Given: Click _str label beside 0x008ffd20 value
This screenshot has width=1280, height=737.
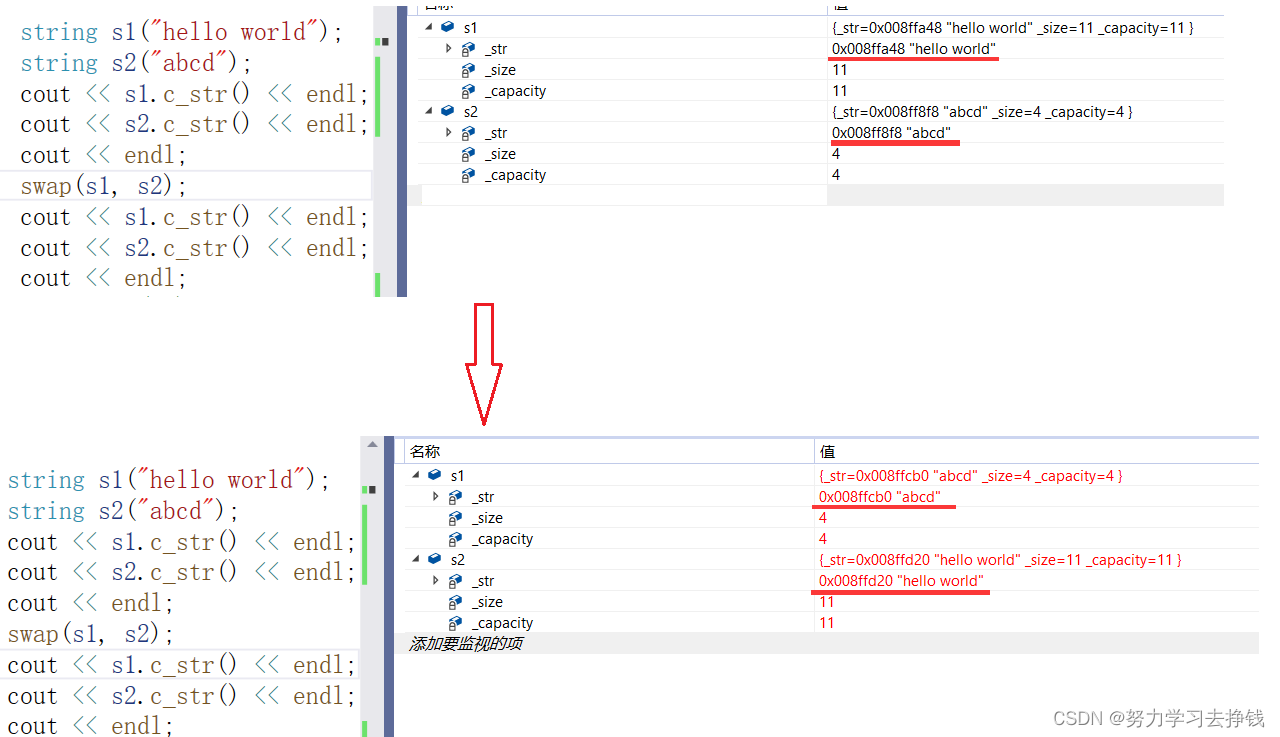Looking at the screenshot, I should point(483,581).
